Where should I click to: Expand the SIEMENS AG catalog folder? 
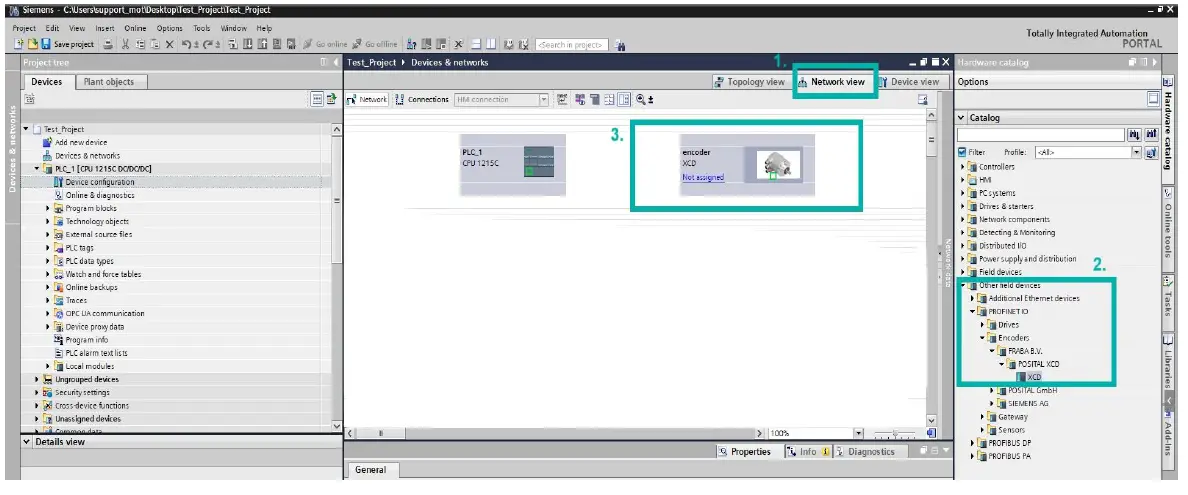[x=993, y=403]
